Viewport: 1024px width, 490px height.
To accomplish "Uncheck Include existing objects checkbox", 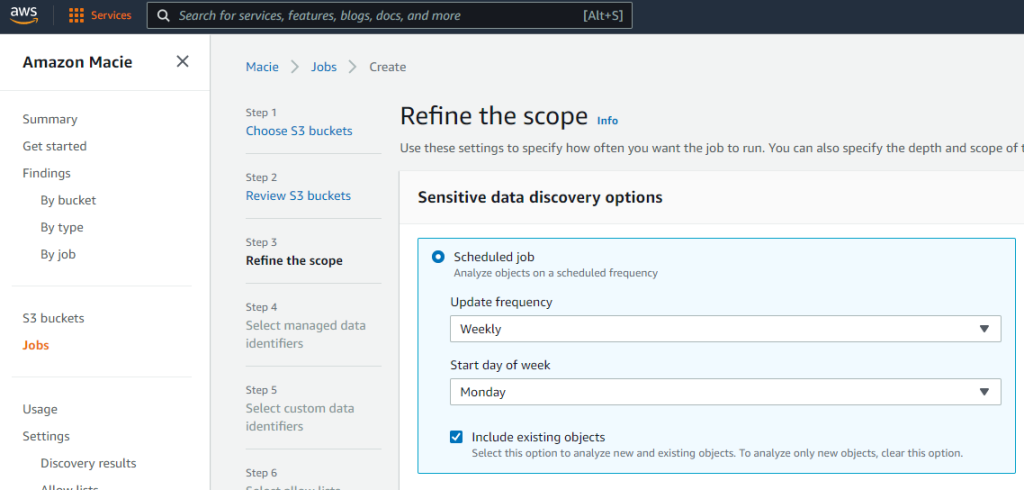I will tap(456, 437).
